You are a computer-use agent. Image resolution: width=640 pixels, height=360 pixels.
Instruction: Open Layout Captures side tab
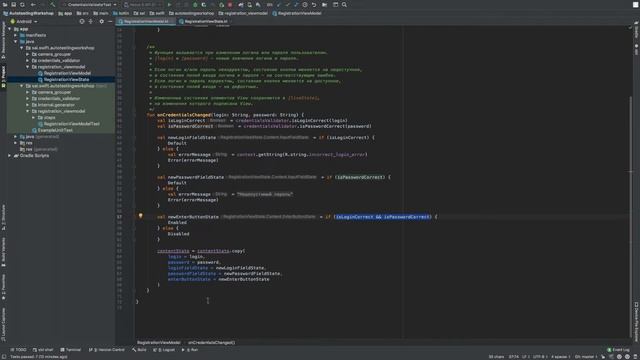tap(3, 325)
